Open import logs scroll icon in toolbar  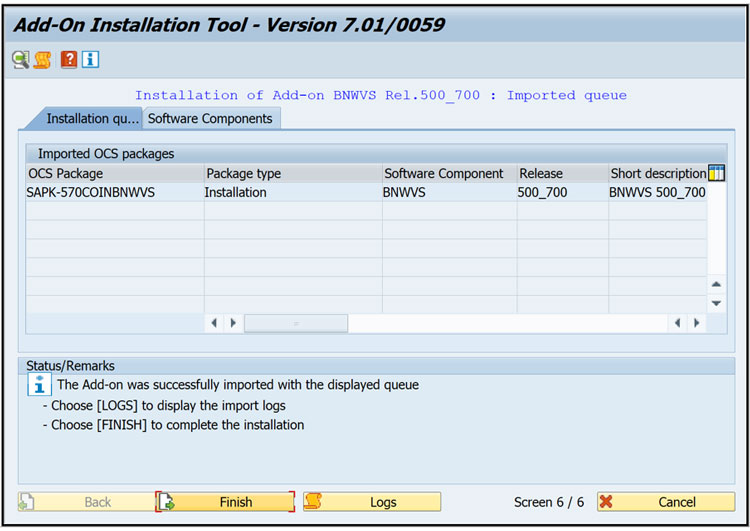click(x=43, y=60)
